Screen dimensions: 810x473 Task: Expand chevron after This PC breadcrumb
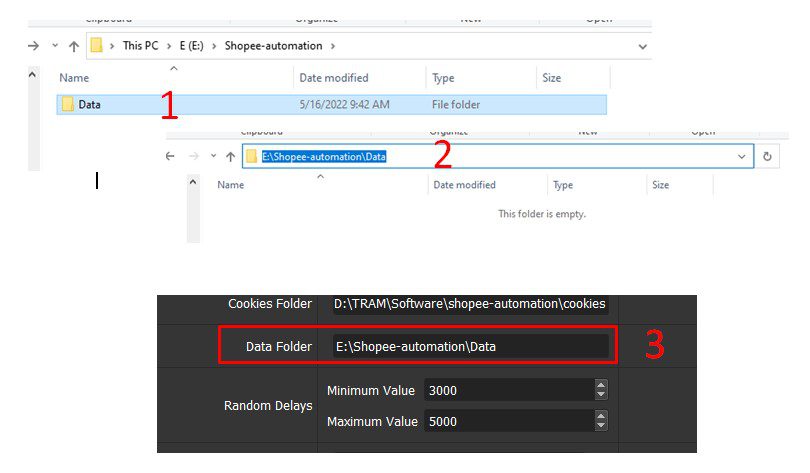coord(169,46)
